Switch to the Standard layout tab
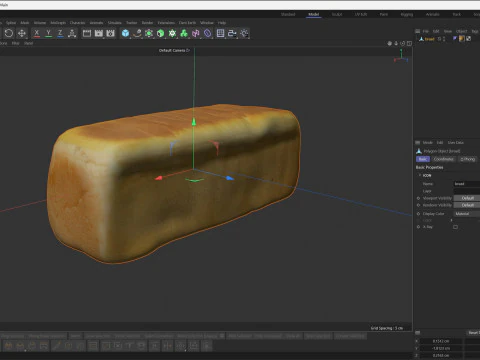The image size is (480, 360). click(288, 14)
